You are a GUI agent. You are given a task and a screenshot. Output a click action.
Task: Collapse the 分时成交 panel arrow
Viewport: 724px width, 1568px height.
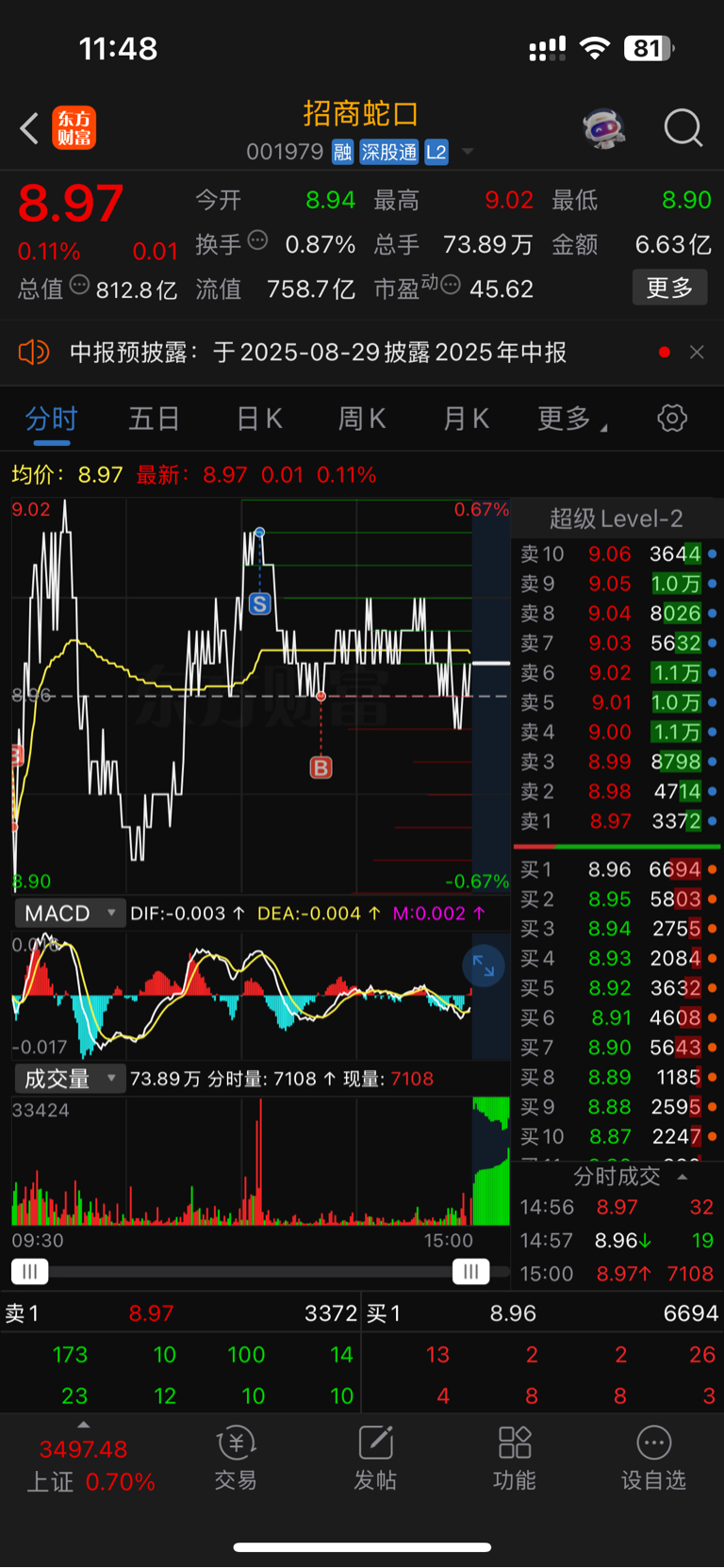pyautogui.click(x=683, y=1177)
